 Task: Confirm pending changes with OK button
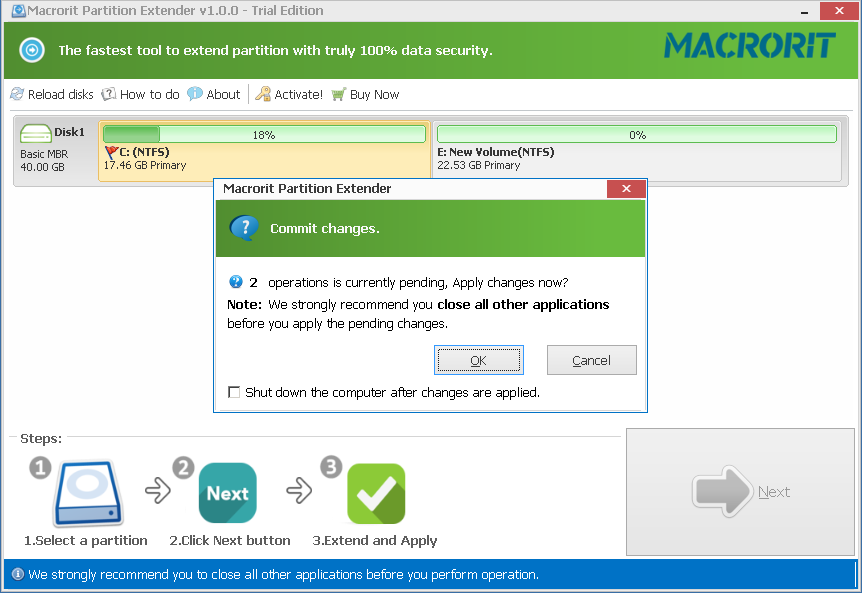coord(479,360)
